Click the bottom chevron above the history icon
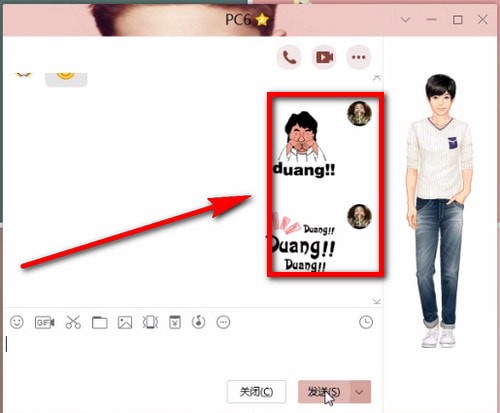The height and width of the screenshot is (413, 500). coord(377,301)
